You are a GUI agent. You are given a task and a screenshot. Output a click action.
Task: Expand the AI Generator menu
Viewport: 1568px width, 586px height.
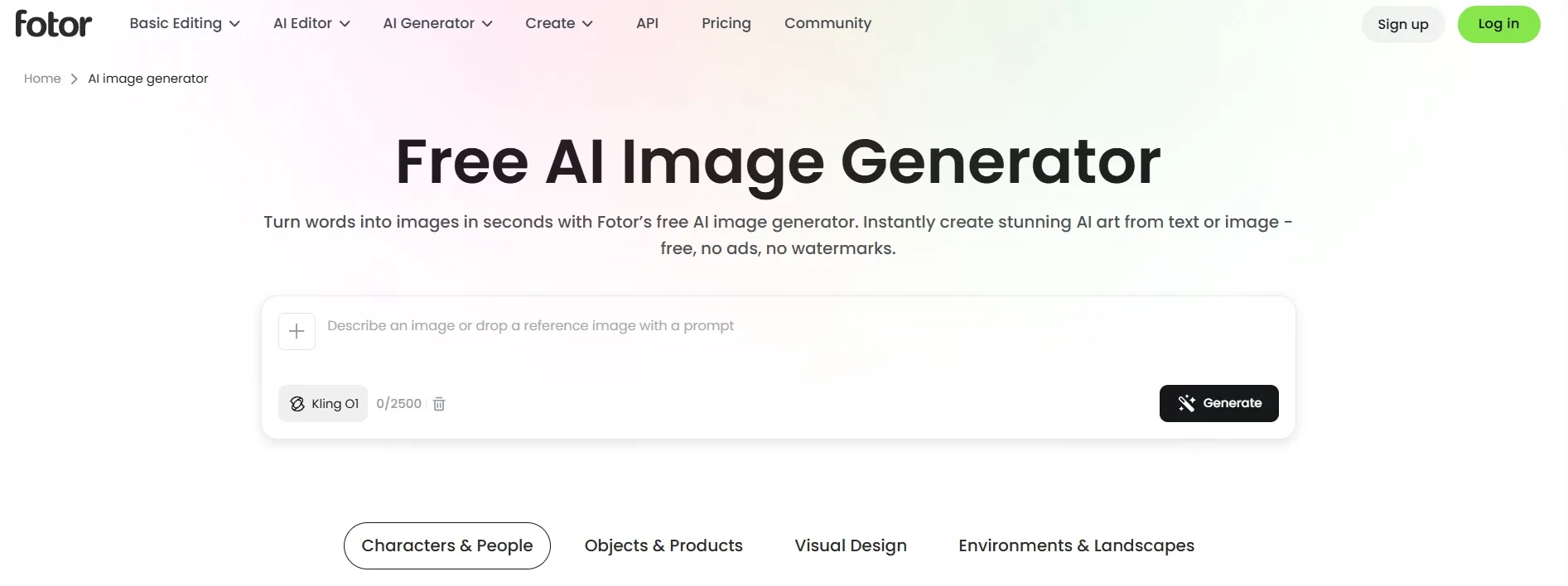coord(437,23)
